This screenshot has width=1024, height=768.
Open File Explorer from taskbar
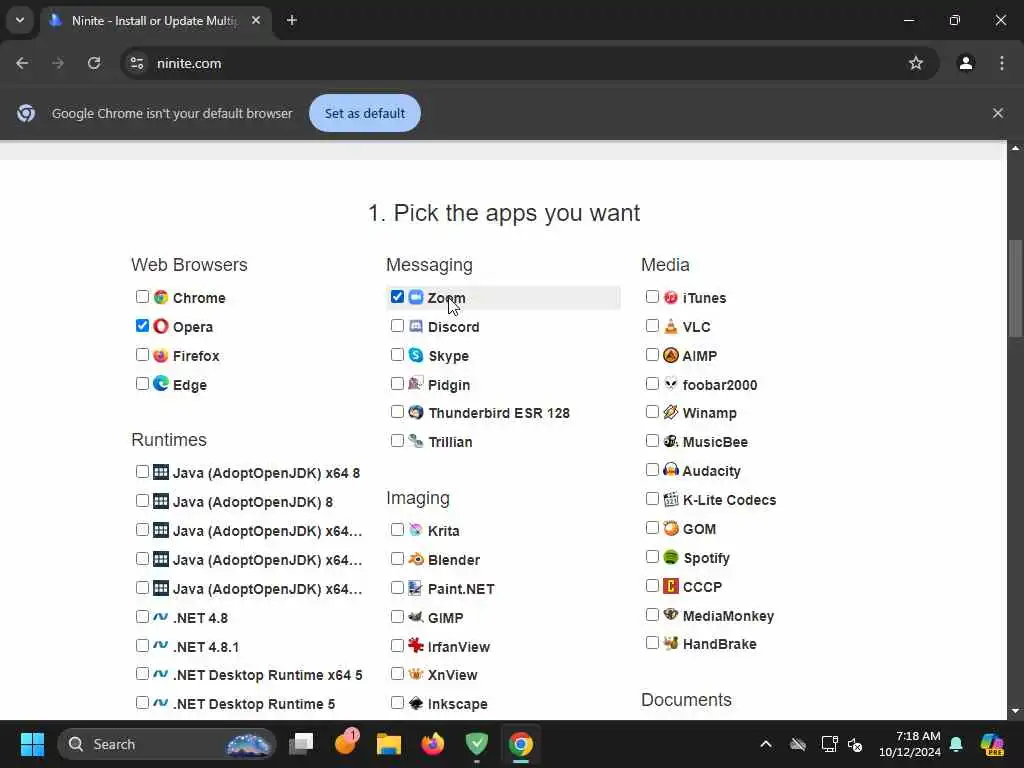click(x=389, y=744)
